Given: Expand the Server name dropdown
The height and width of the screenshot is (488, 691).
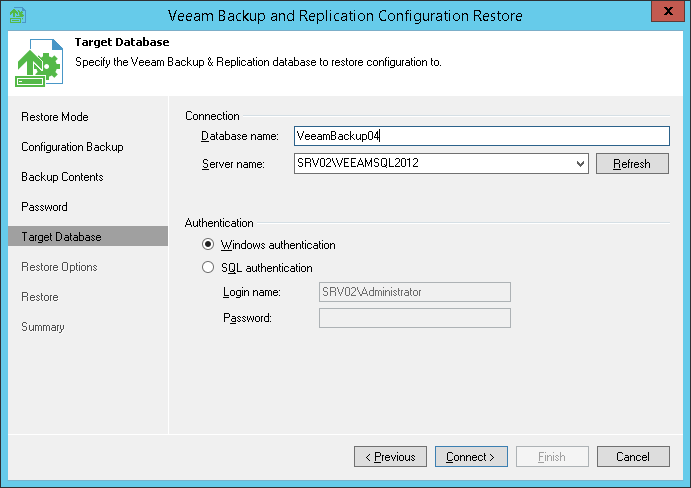Looking at the screenshot, I should coord(580,164).
